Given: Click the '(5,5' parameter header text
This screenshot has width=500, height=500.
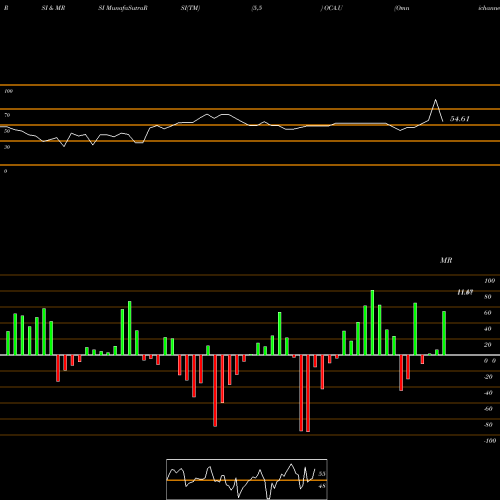Looking at the screenshot, I should (257, 8).
